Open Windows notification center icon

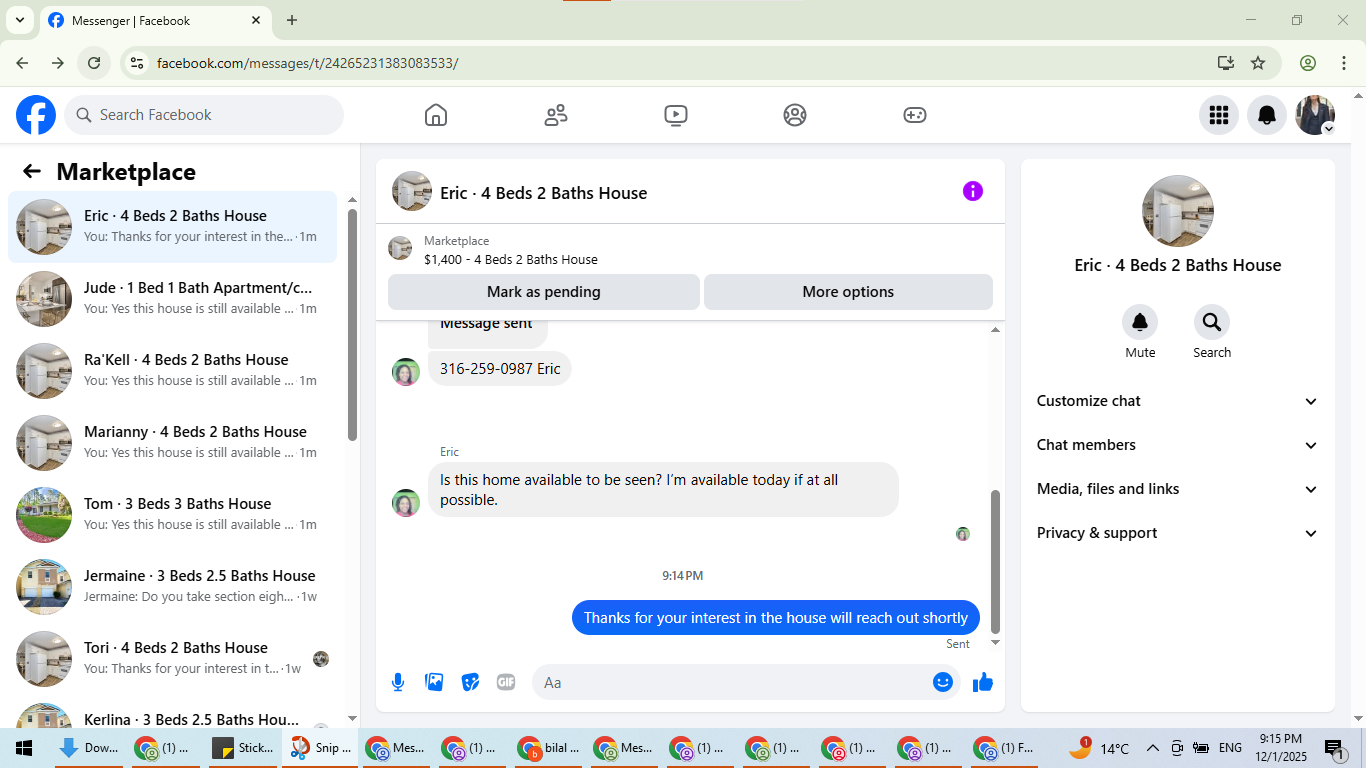(x=1333, y=748)
